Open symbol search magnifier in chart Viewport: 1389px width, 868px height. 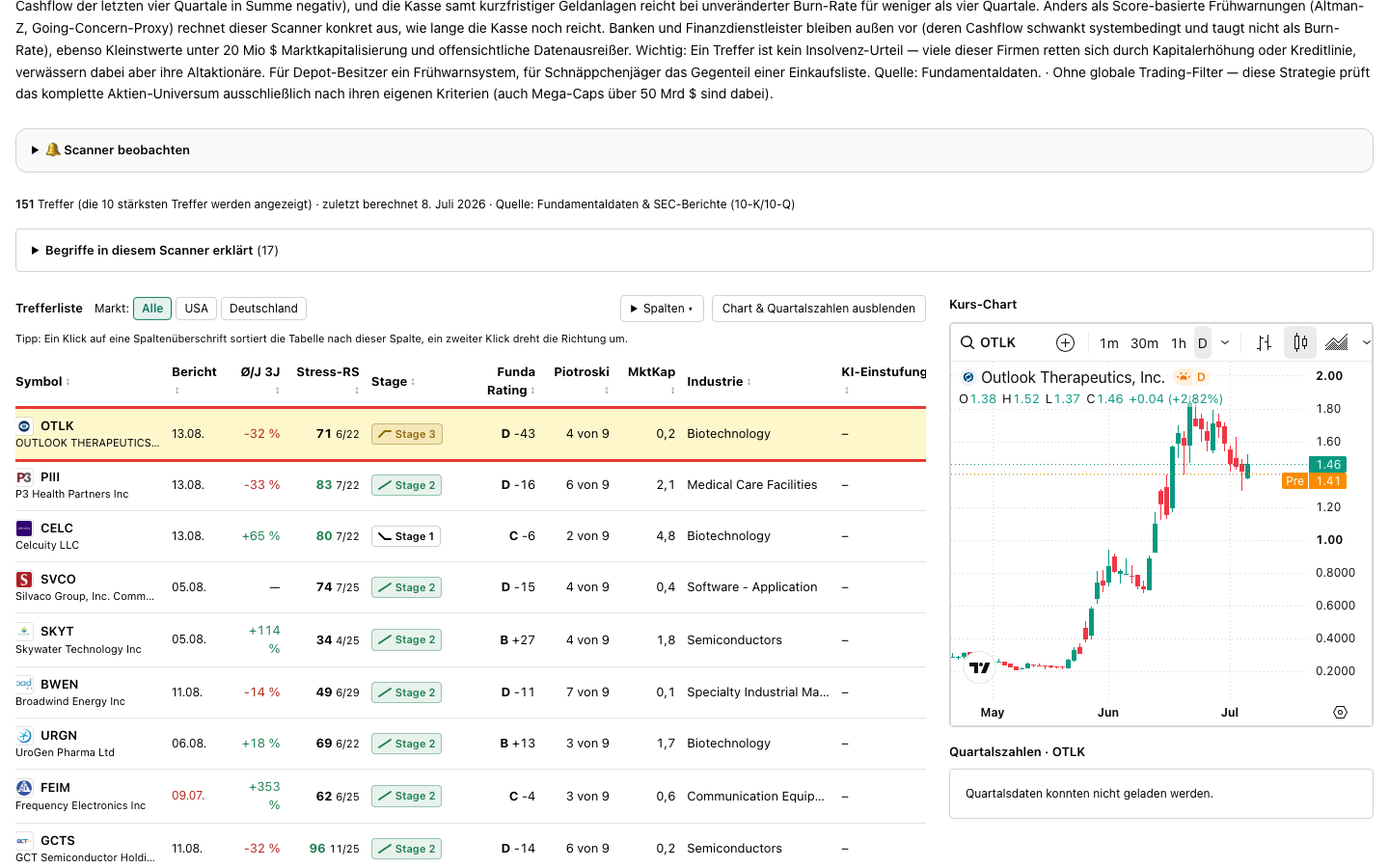point(967,342)
